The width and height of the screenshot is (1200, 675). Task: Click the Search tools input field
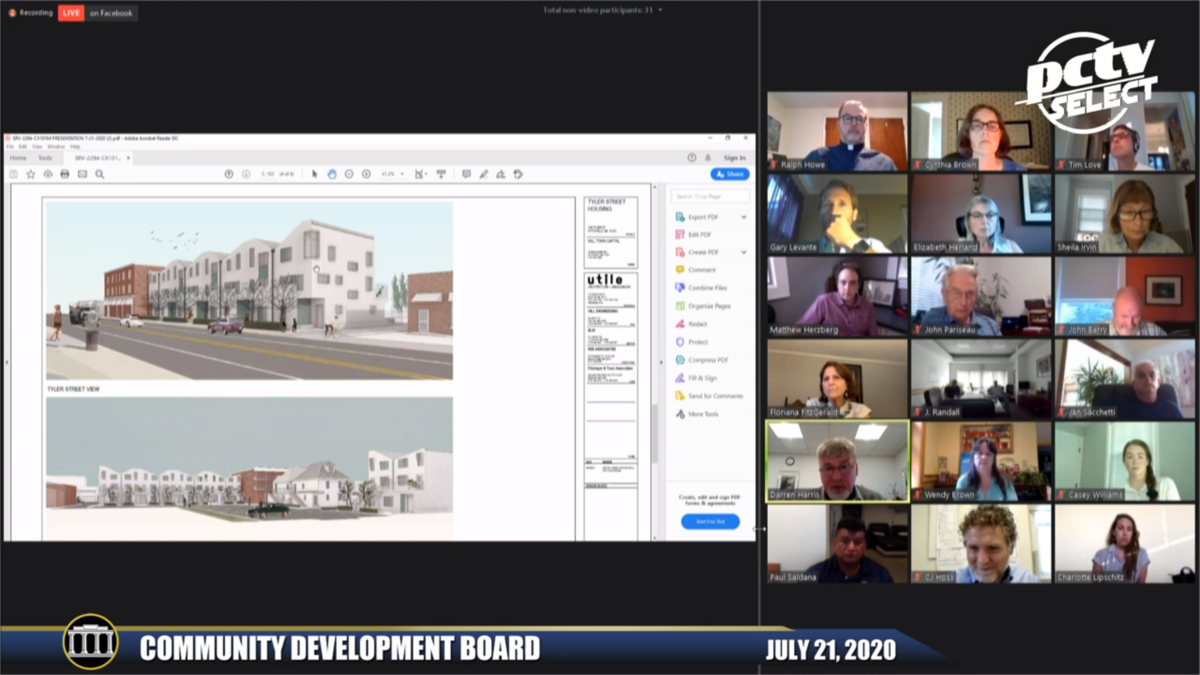(x=710, y=197)
